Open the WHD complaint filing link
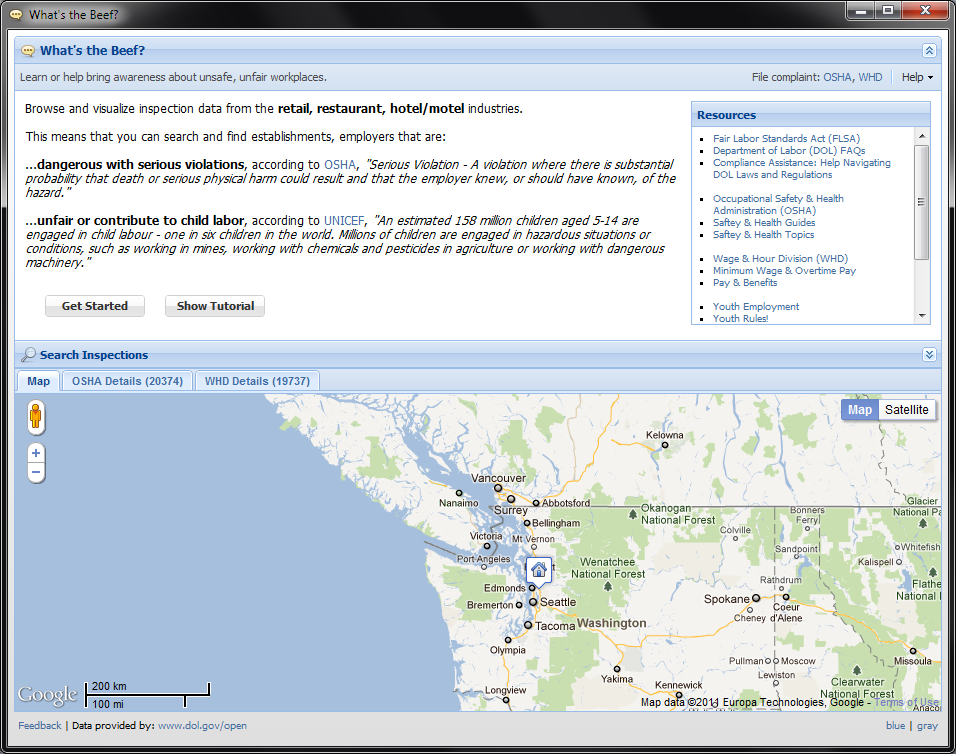Viewport: 956px width, 754px height. [870, 77]
